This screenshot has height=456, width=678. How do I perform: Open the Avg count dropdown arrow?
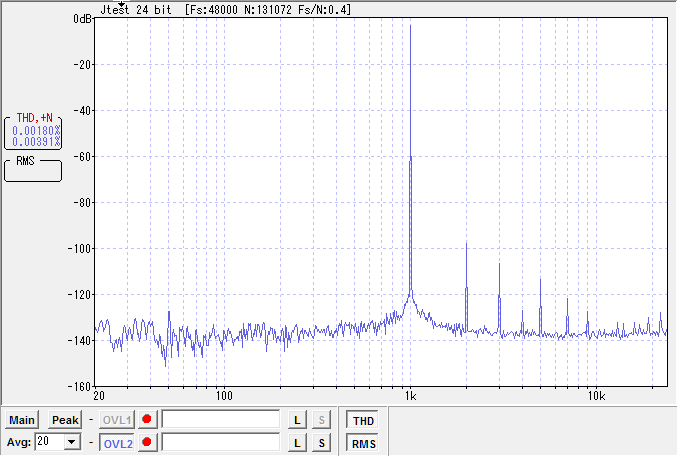72,442
